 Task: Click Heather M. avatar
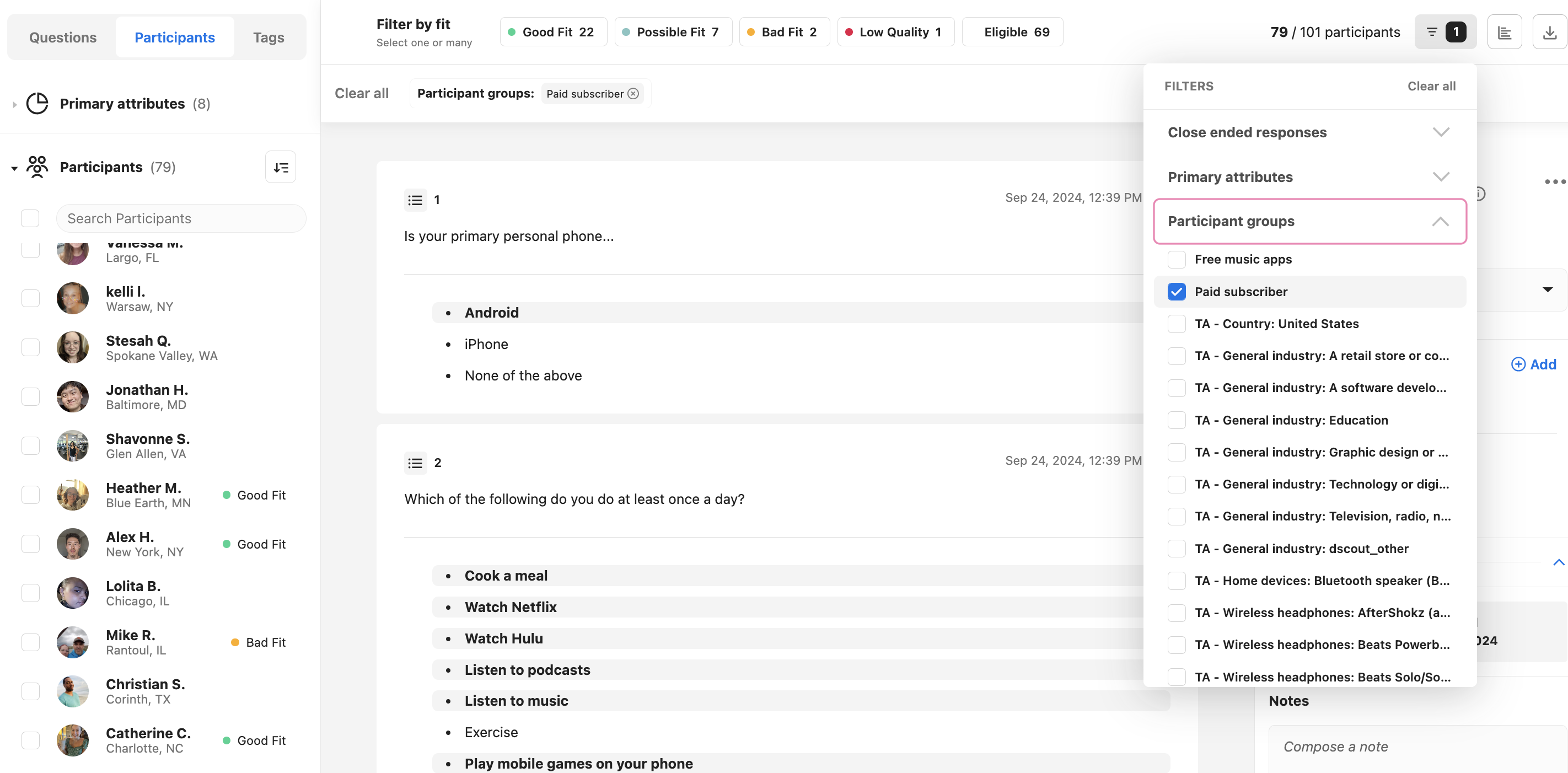pos(72,495)
